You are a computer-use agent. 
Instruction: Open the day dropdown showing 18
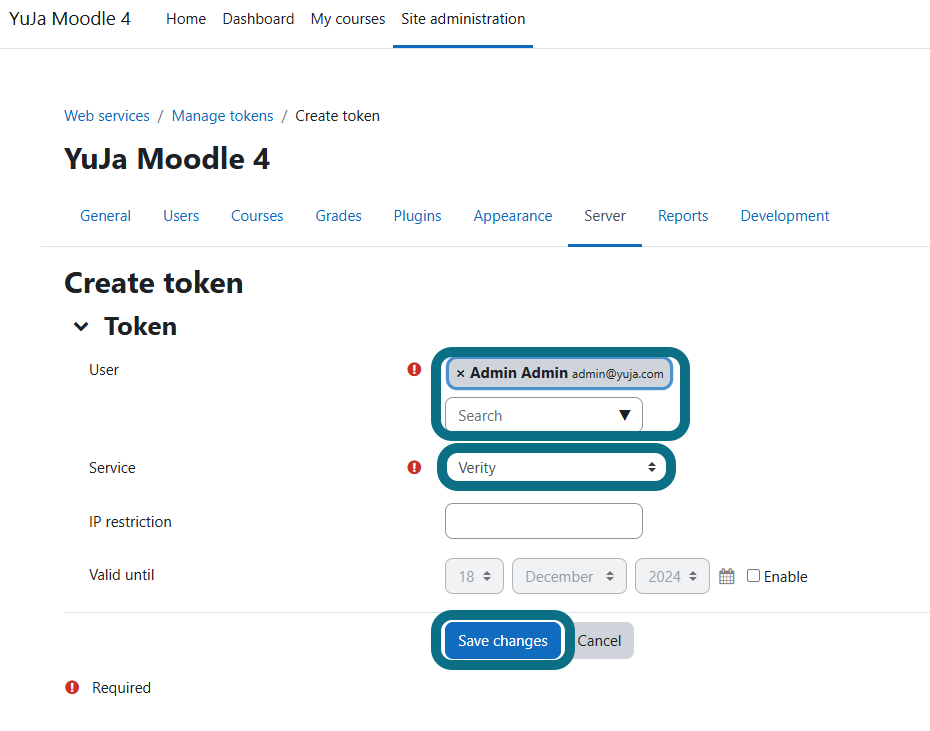point(474,576)
